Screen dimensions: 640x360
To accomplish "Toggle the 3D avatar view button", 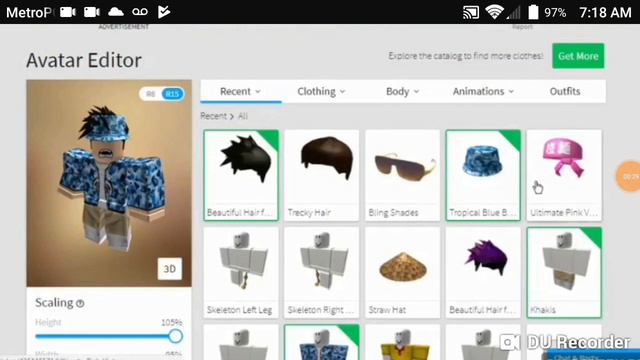I will pos(170,269).
